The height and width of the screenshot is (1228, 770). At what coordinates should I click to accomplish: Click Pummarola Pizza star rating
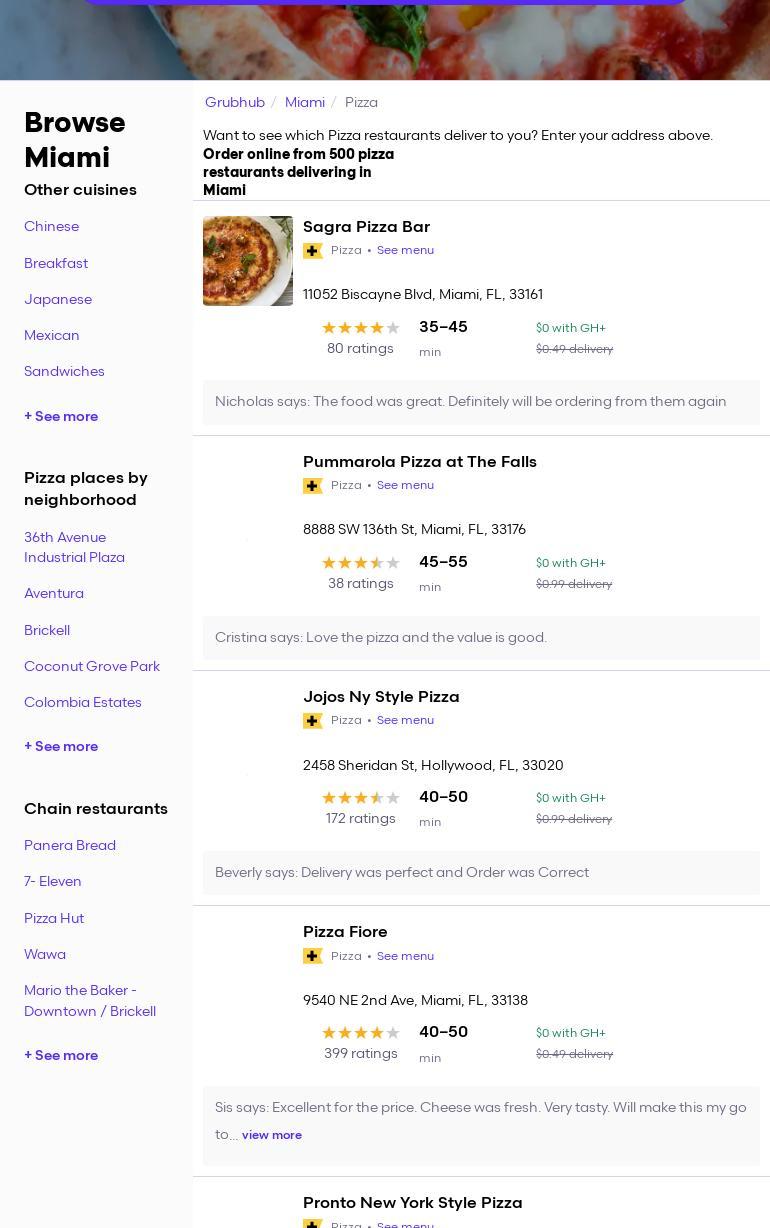click(360, 563)
